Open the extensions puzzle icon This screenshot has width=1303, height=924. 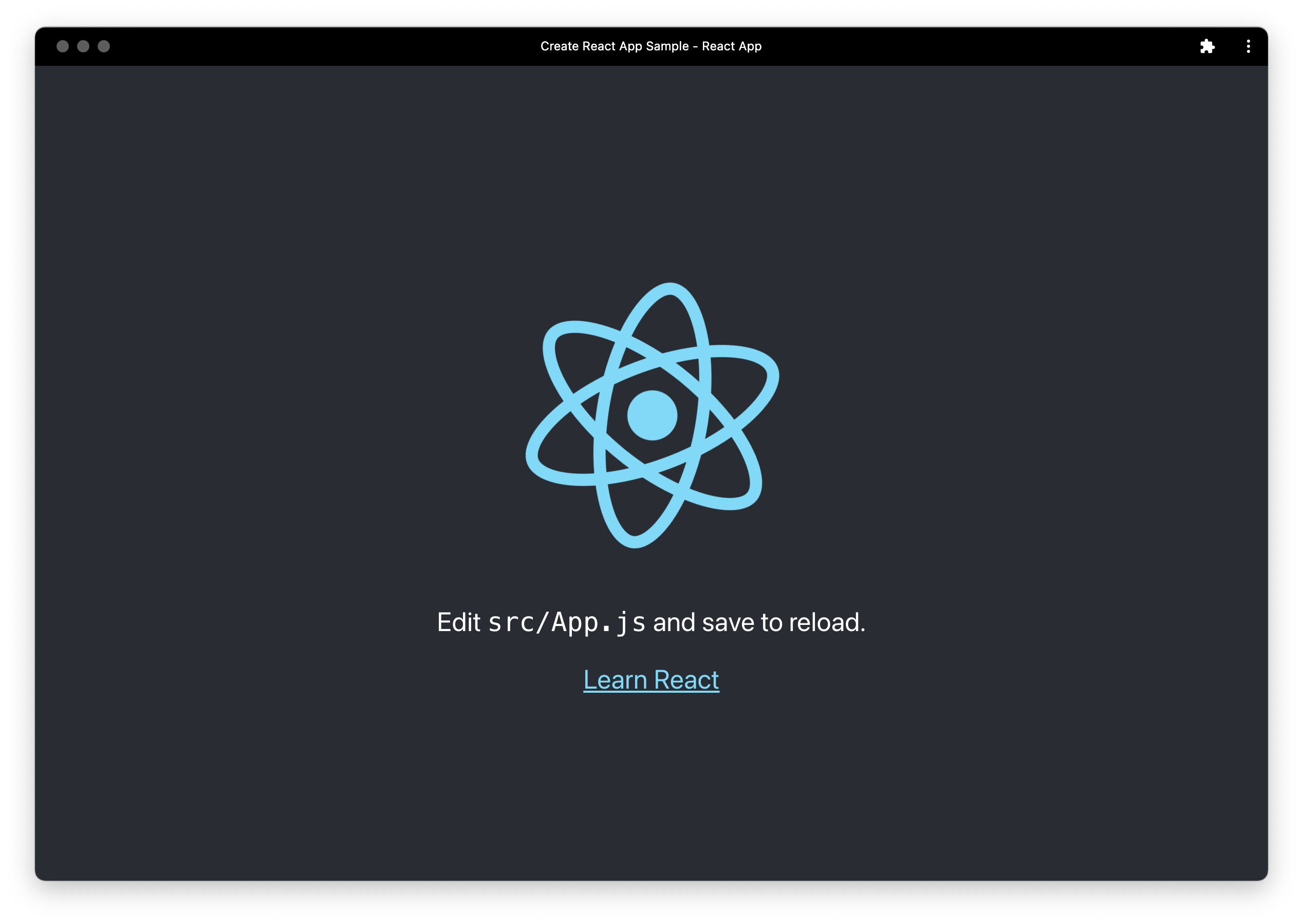point(1207,46)
